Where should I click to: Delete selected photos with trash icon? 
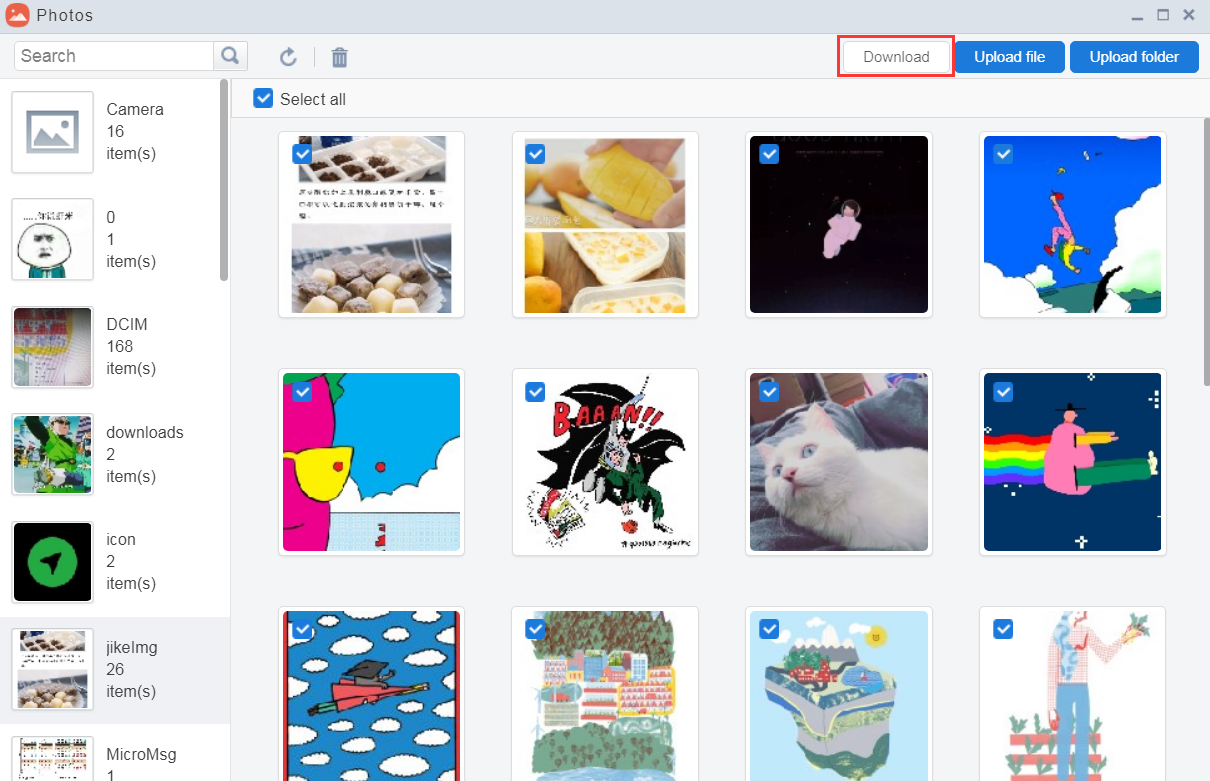[x=340, y=57]
